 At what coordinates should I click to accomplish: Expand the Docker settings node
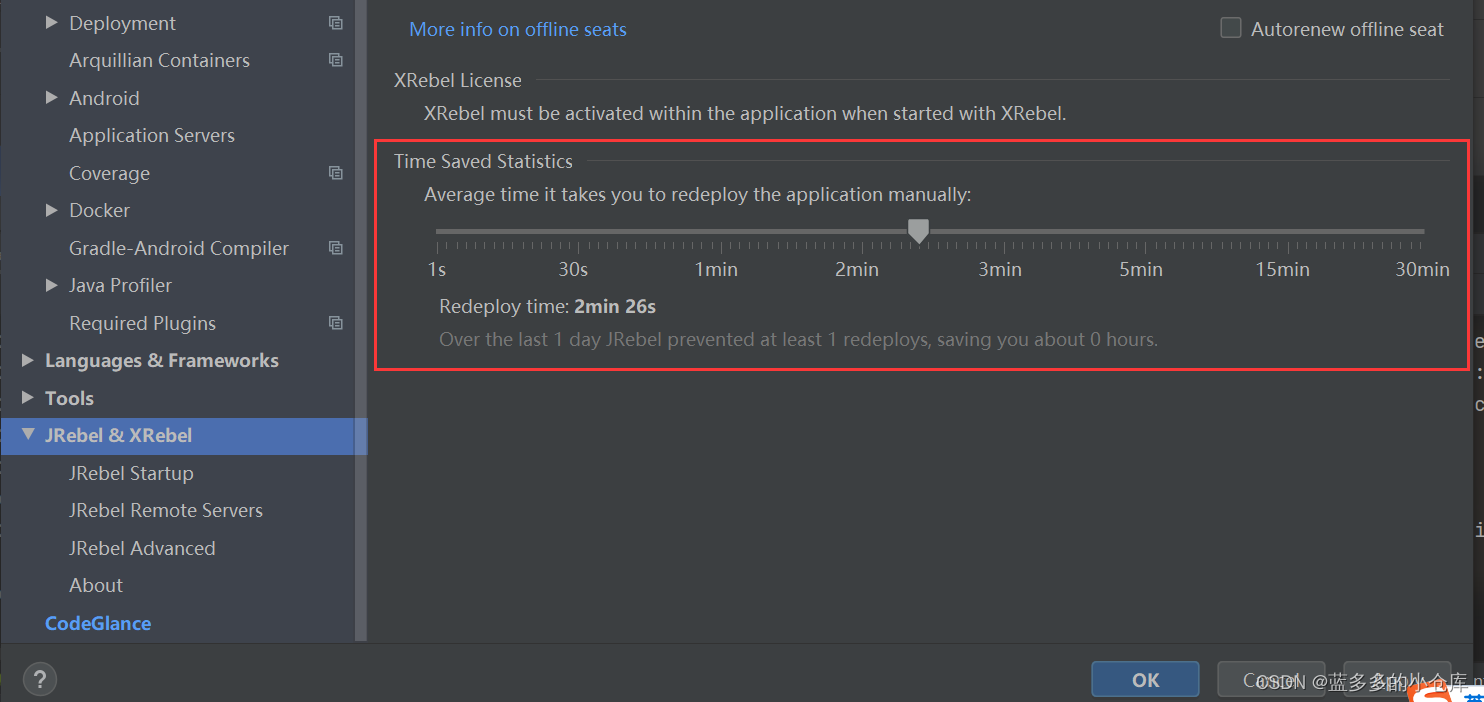tap(52, 210)
